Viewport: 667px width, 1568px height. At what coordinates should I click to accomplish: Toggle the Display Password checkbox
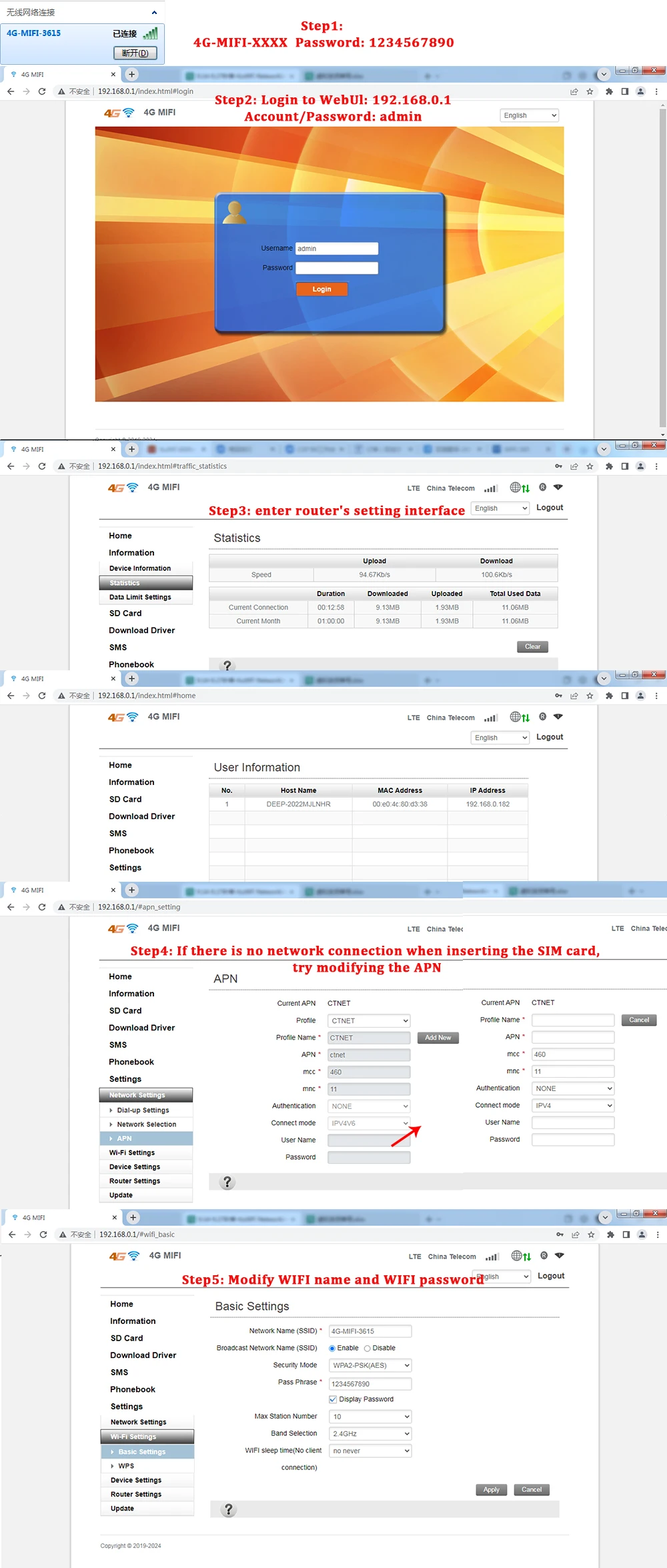[x=333, y=1399]
